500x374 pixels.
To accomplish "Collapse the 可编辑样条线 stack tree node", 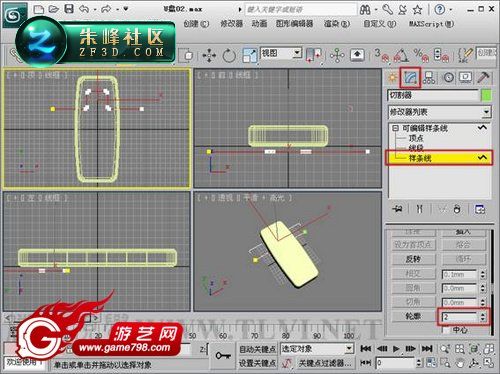I will [395, 128].
